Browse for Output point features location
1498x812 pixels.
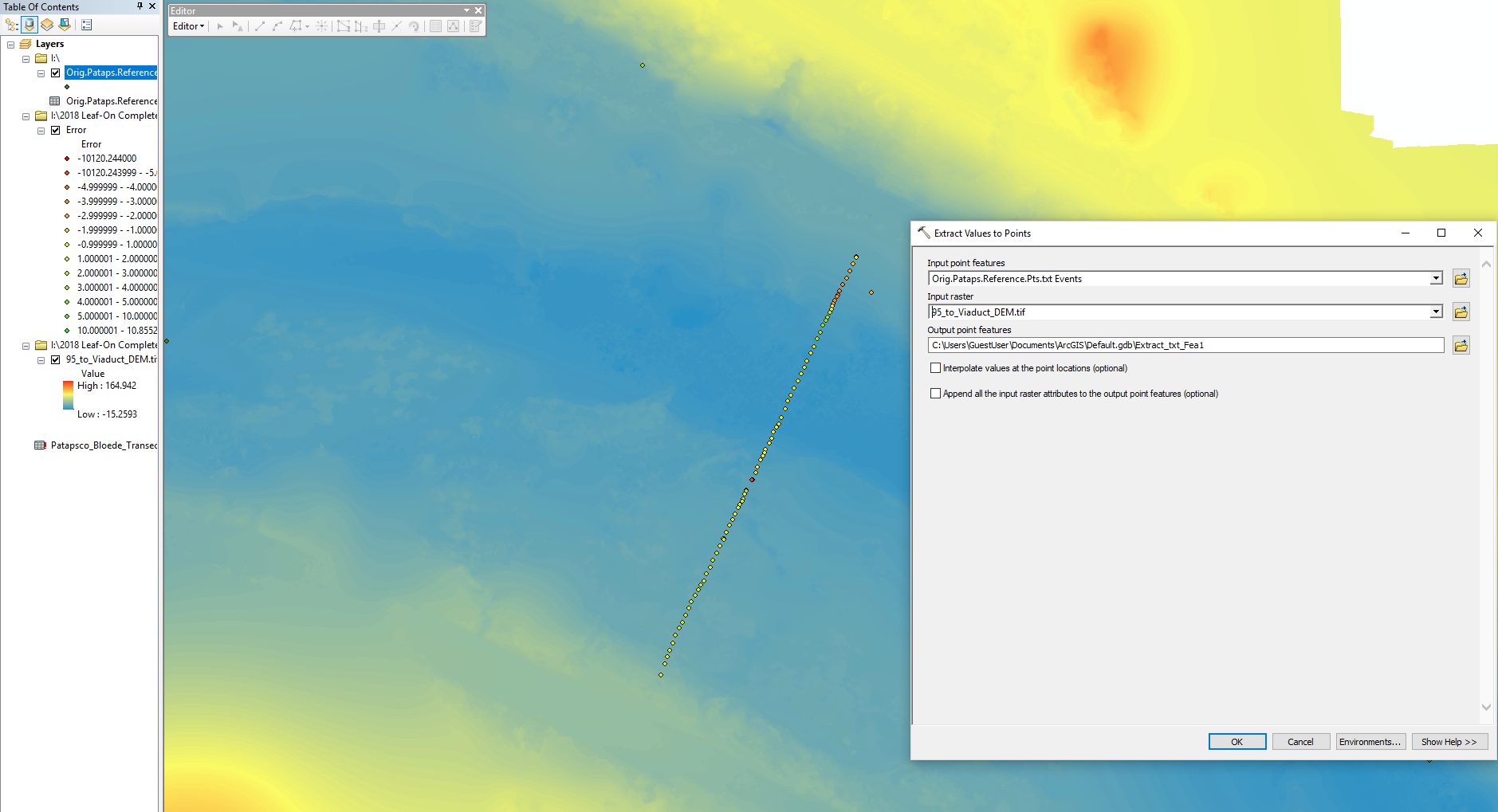(x=1461, y=345)
